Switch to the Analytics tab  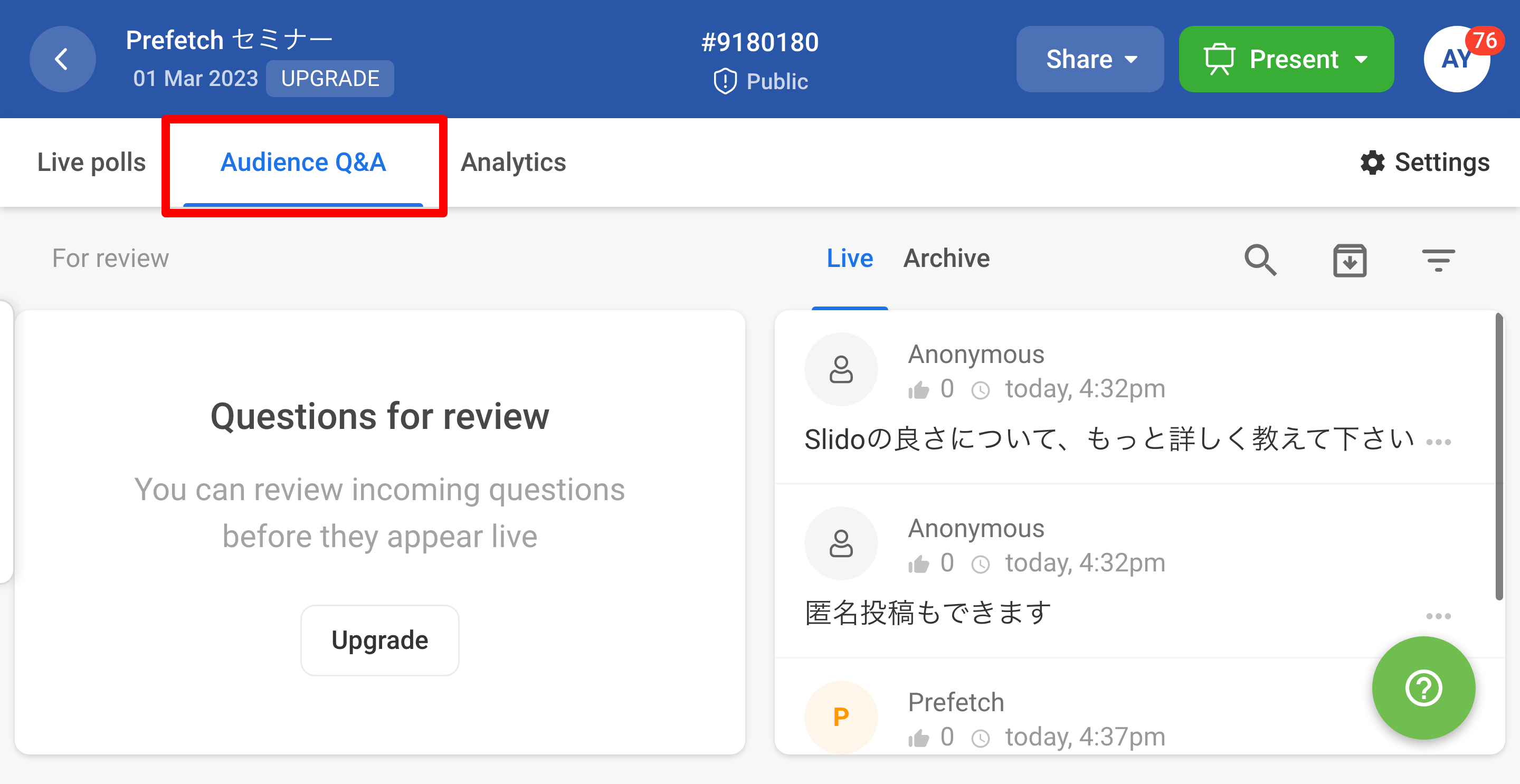(x=513, y=162)
